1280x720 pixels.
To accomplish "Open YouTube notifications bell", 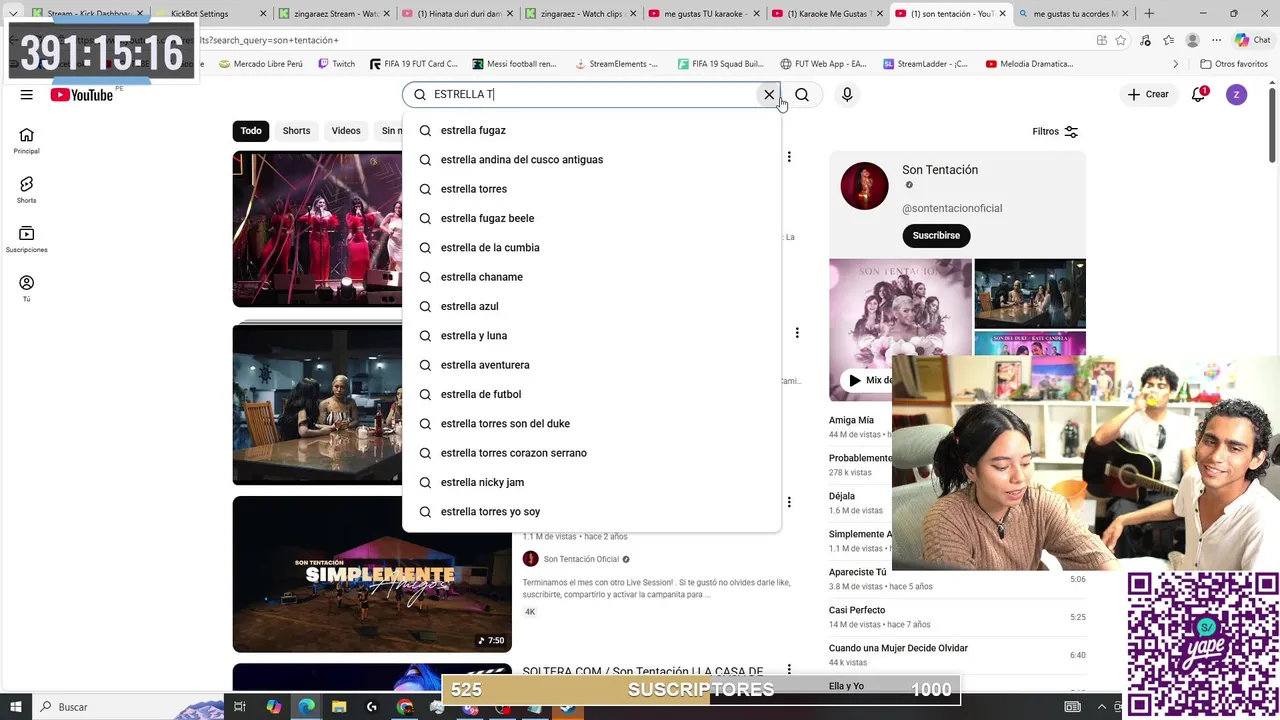I will point(1198,95).
